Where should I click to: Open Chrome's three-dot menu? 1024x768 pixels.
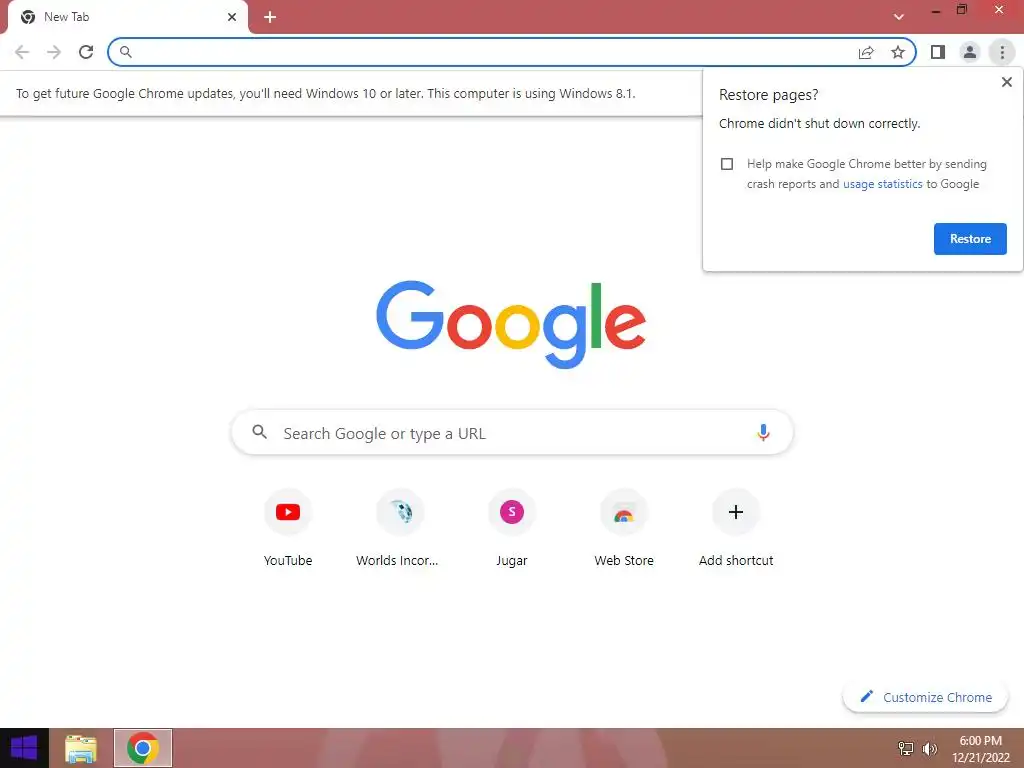1002,52
